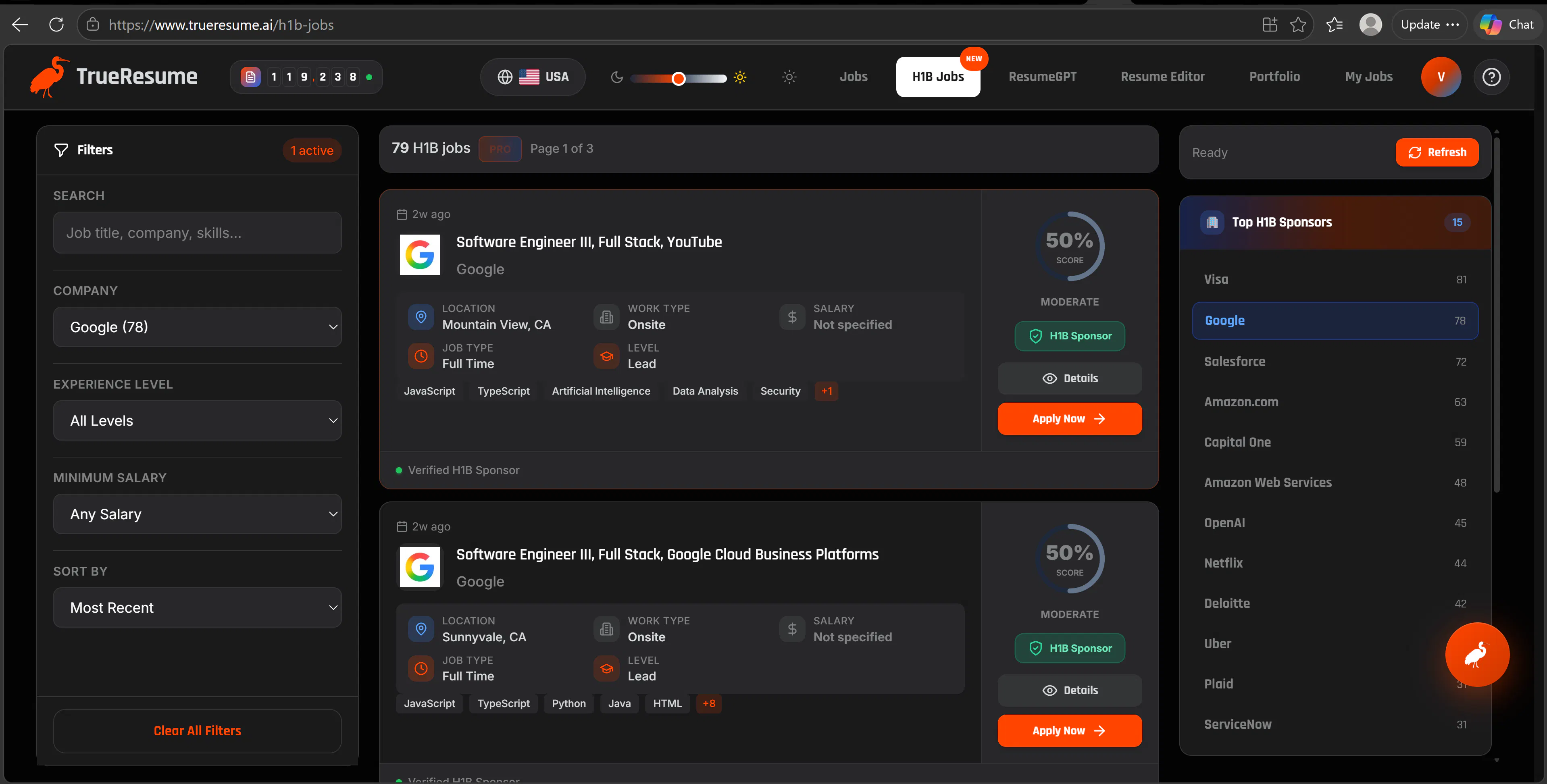
Task: Click the sponsors panel scrollbar
Action: point(1497,314)
